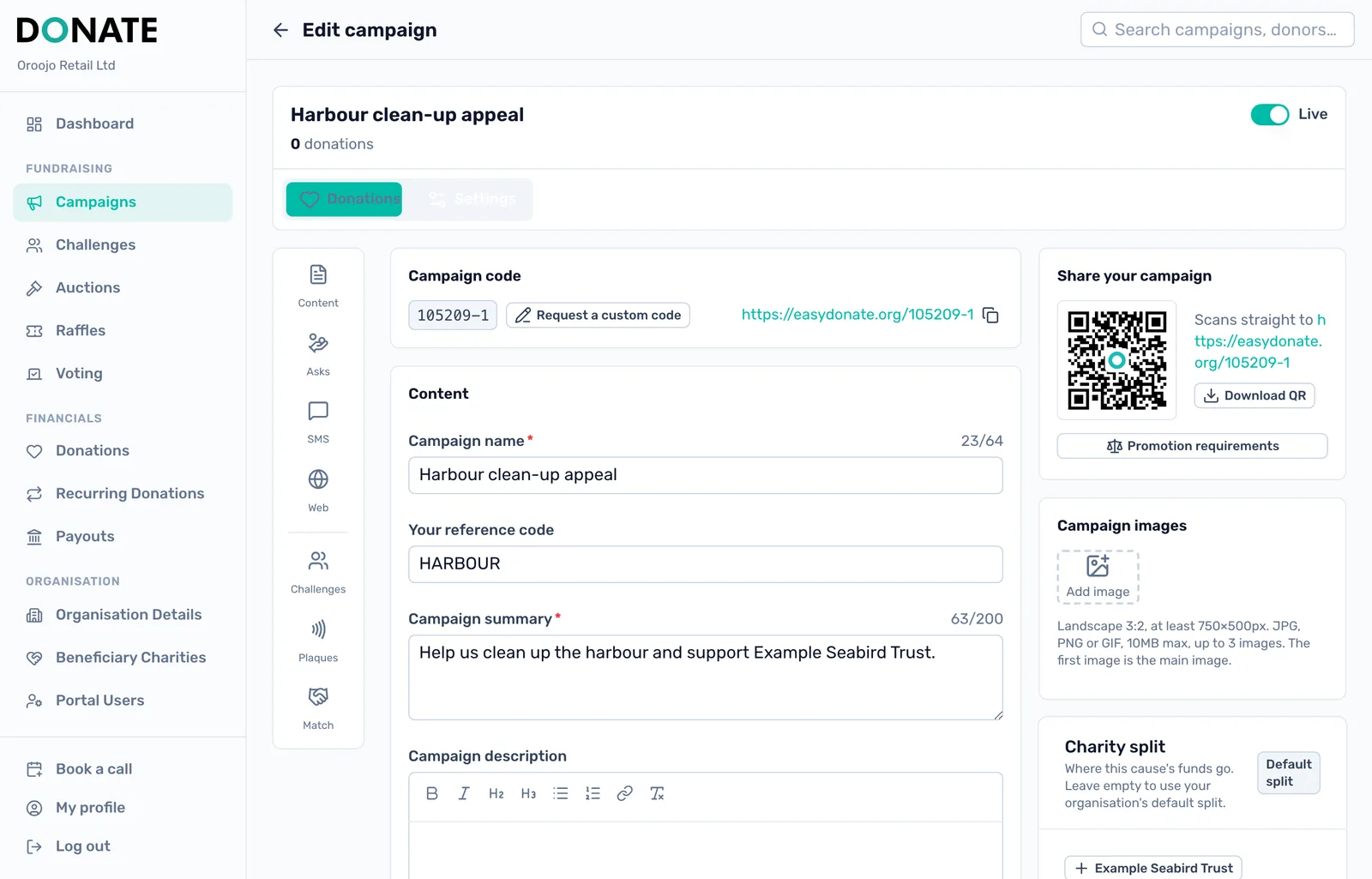The height and width of the screenshot is (879, 1372).
Task: Apply italic formatting in description editor
Action: coord(464,793)
